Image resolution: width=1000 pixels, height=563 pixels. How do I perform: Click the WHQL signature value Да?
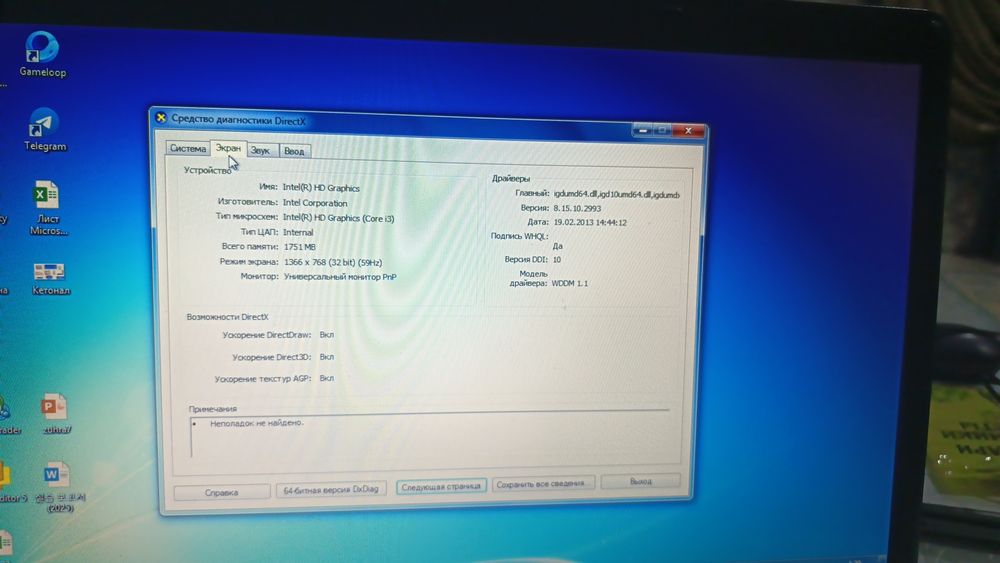click(557, 246)
